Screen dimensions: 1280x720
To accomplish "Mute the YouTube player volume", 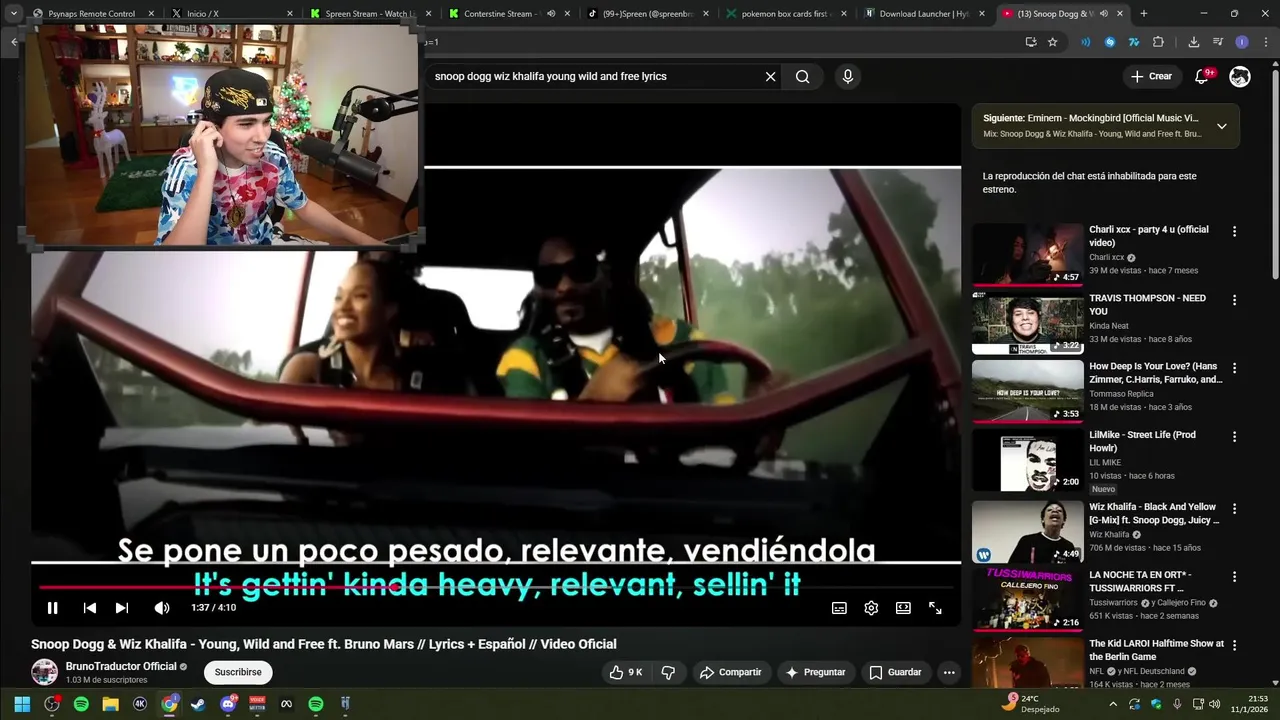I will tap(162, 608).
